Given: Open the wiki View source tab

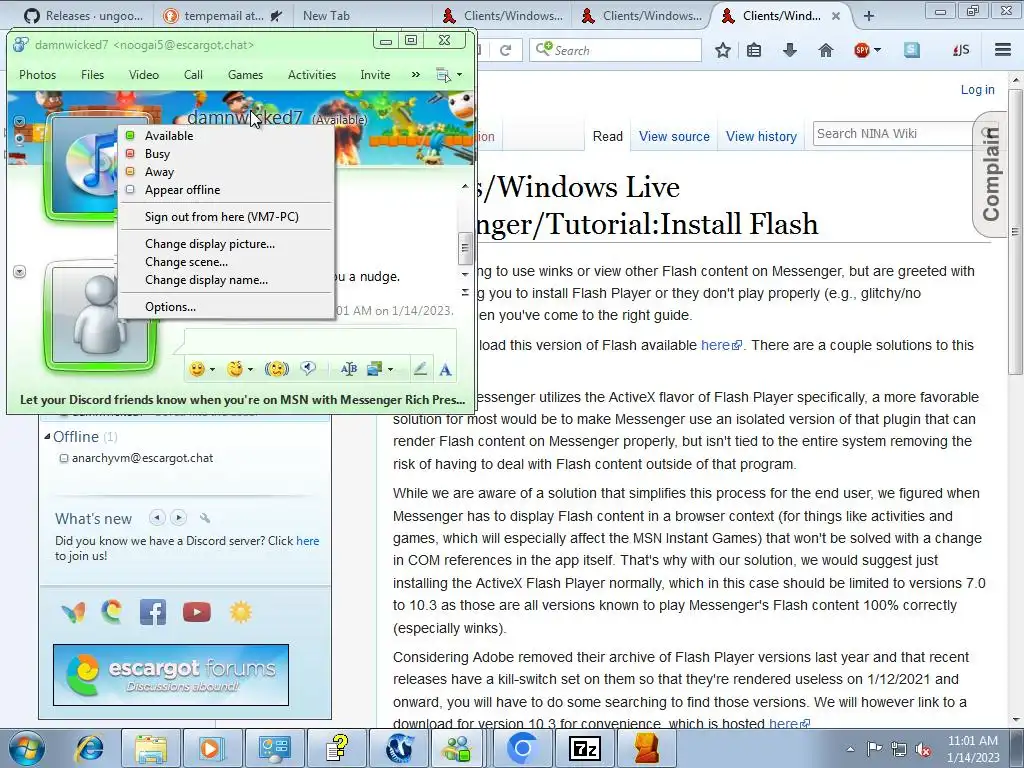Looking at the screenshot, I should (x=674, y=136).
